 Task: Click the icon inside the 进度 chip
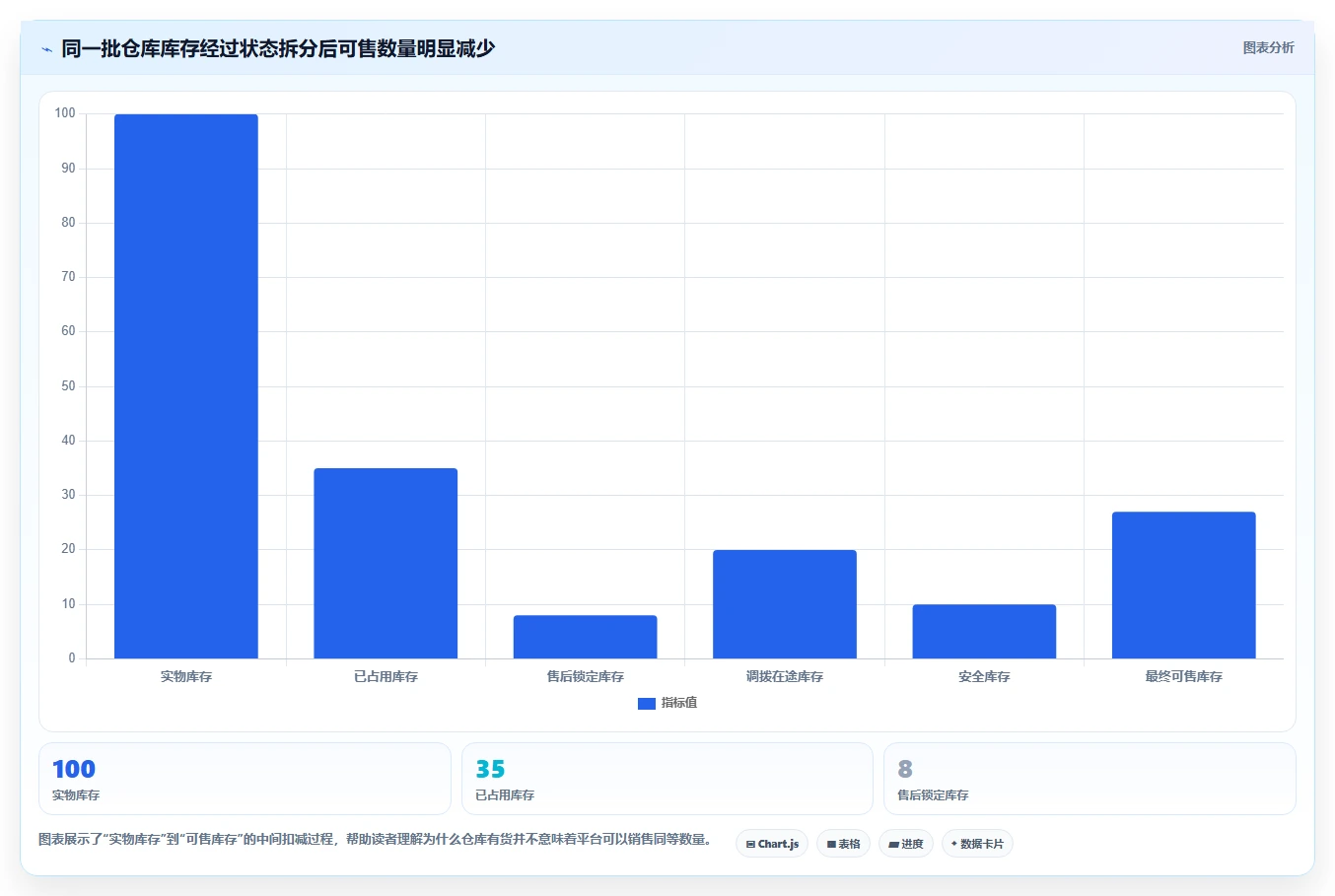(x=893, y=845)
